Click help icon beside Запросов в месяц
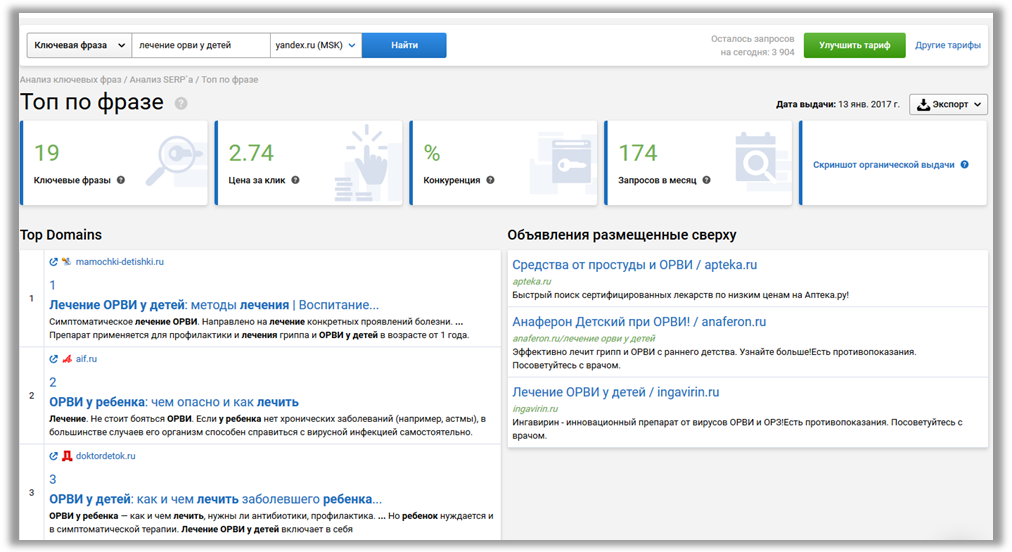 707,180
